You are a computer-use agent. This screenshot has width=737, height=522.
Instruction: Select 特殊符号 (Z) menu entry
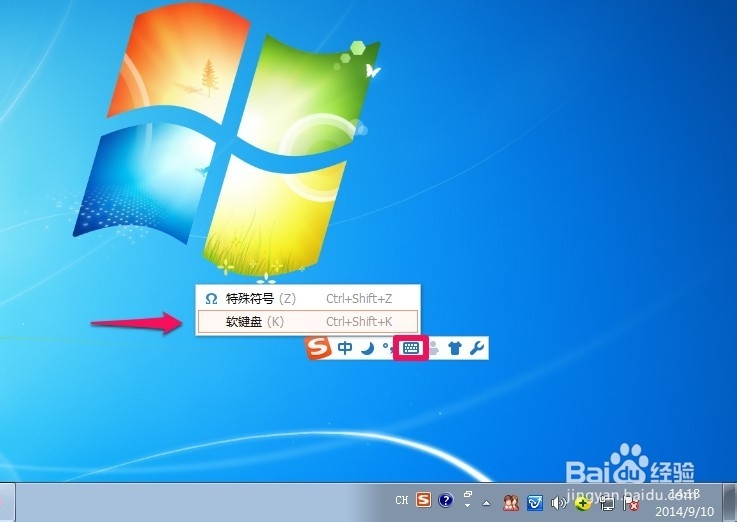(308, 298)
